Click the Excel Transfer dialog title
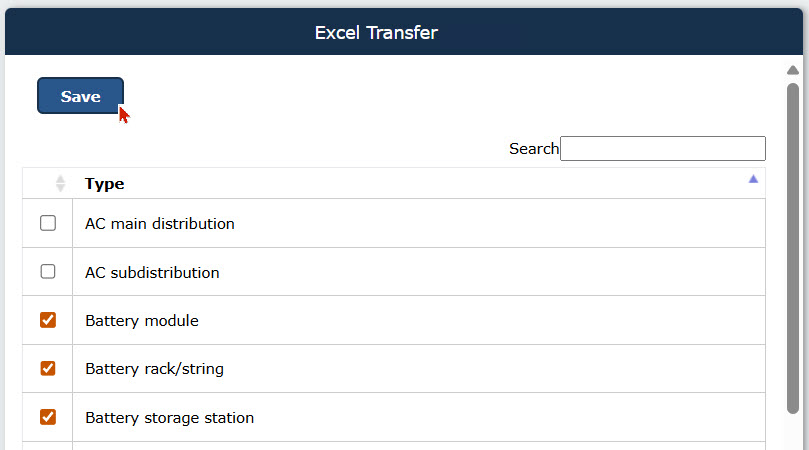Image resolution: width=809 pixels, height=450 pixels. [x=376, y=33]
